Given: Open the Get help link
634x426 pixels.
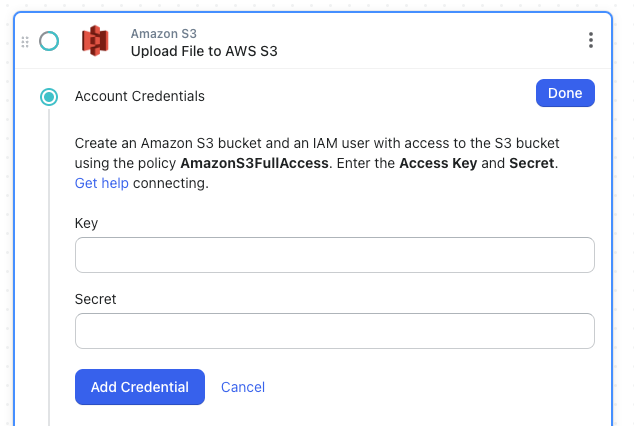Looking at the screenshot, I should [x=102, y=184].
